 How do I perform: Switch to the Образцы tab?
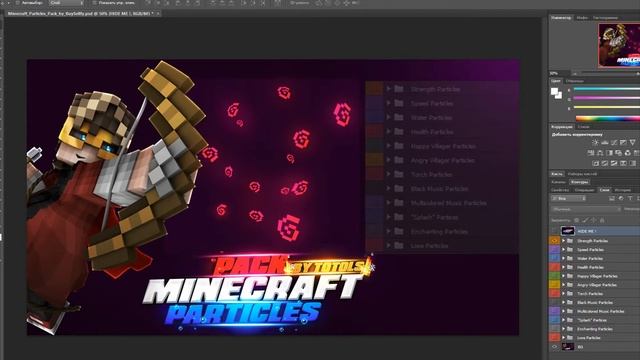coord(575,81)
